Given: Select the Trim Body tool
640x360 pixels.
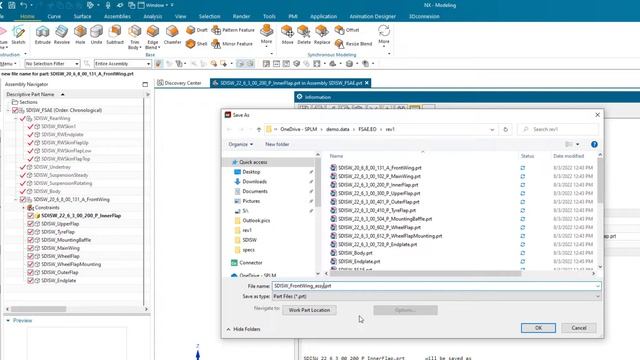Looking at the screenshot, I should pyautogui.click(x=134, y=37).
